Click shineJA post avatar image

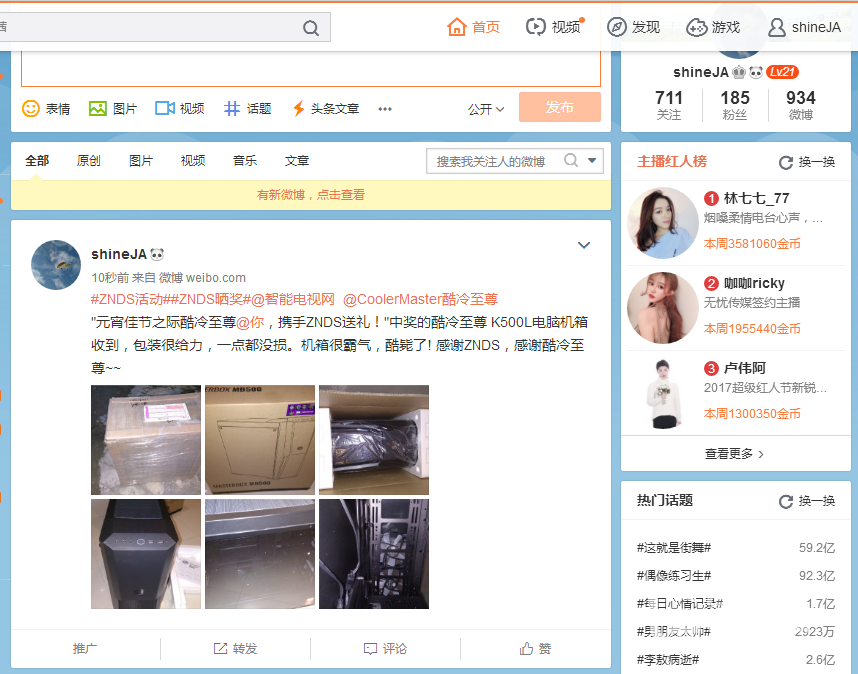pyautogui.click(x=56, y=265)
